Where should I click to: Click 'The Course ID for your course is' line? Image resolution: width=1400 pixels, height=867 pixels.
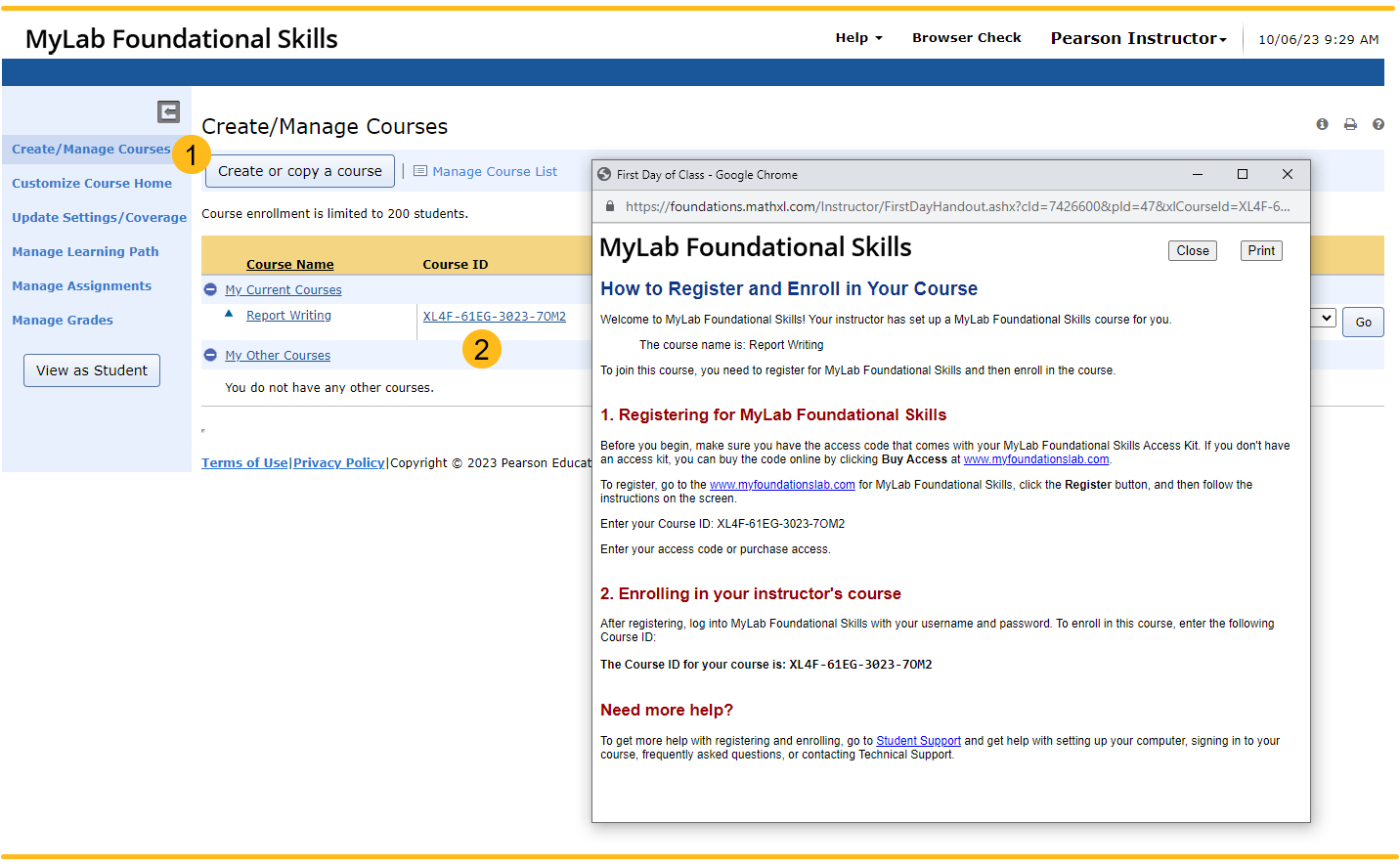(x=766, y=665)
